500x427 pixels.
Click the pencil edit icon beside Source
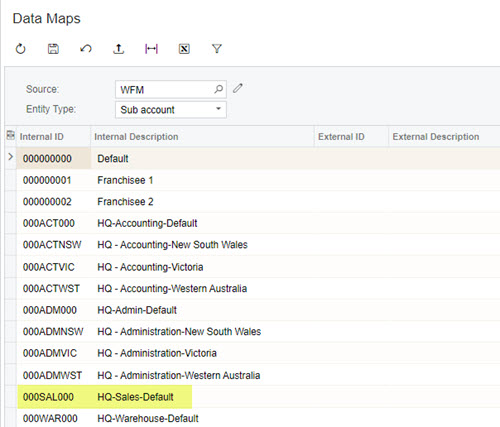238,89
